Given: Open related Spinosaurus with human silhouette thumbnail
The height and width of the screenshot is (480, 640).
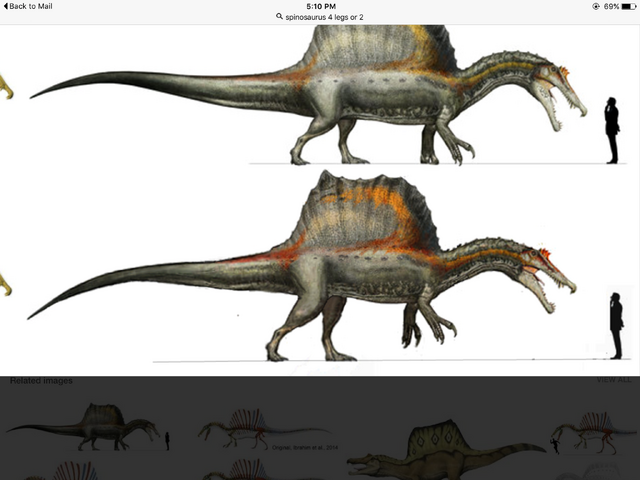Looking at the screenshot, I should coord(88,427).
